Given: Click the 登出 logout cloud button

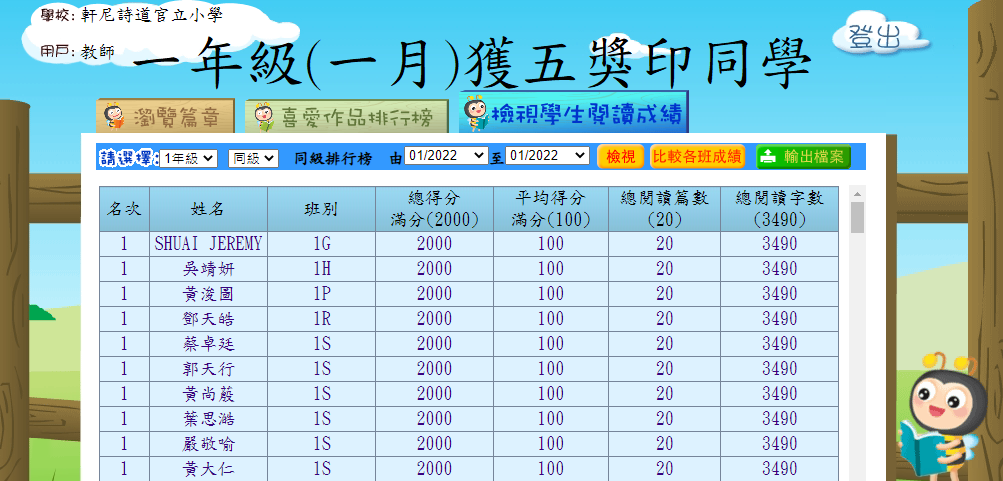Looking at the screenshot, I should (x=874, y=37).
